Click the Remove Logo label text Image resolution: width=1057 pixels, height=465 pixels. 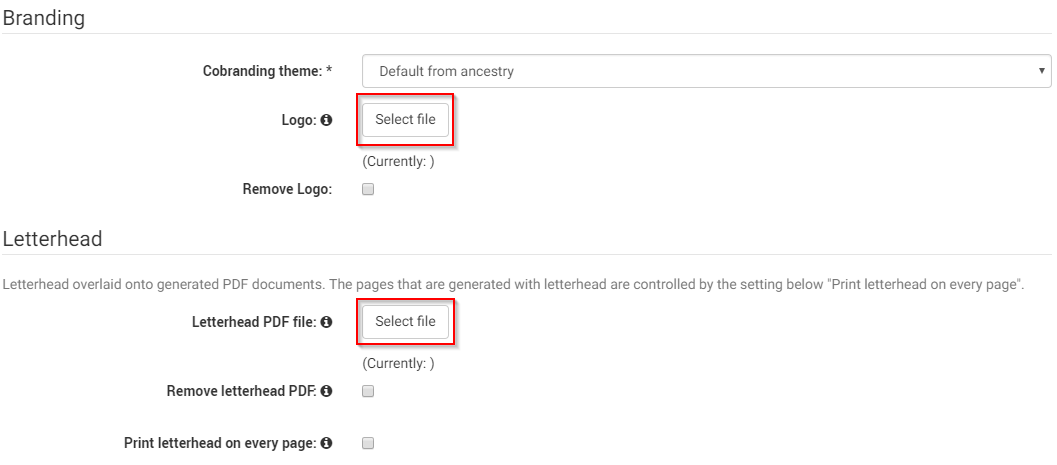click(288, 189)
